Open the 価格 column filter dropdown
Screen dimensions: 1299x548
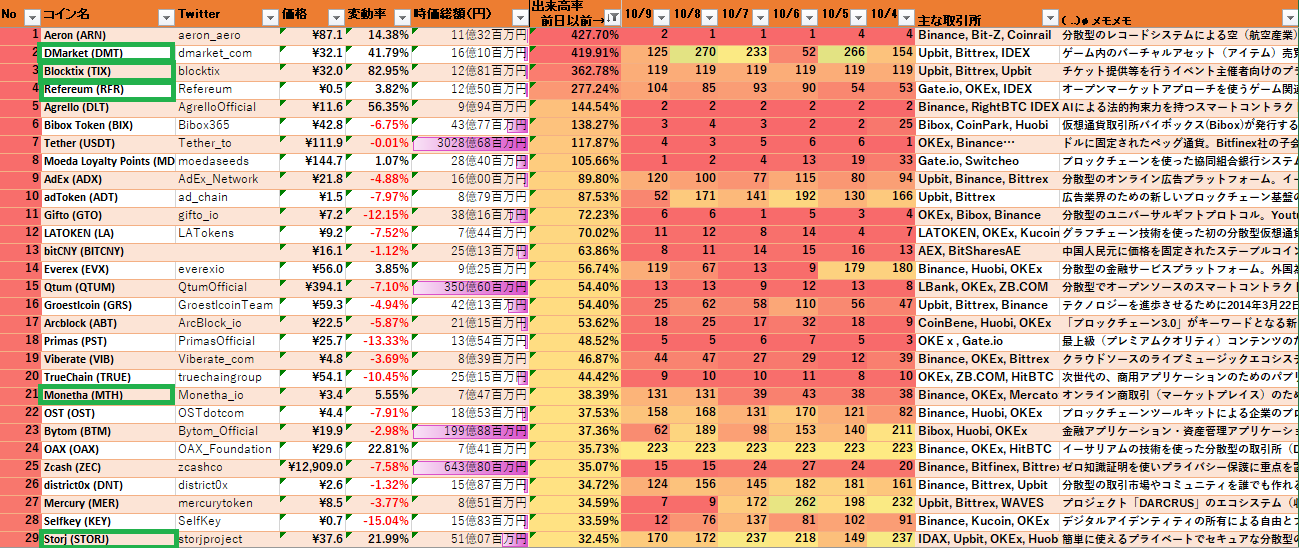tap(334, 17)
